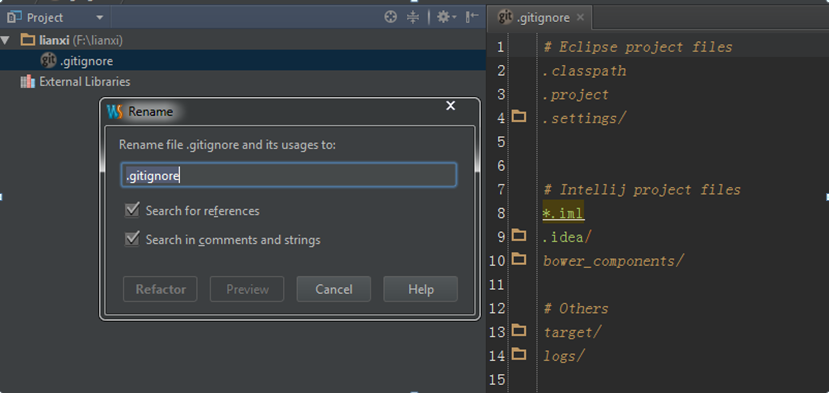Toggle the Search for references checkbox
The width and height of the screenshot is (829, 393).
(132, 210)
